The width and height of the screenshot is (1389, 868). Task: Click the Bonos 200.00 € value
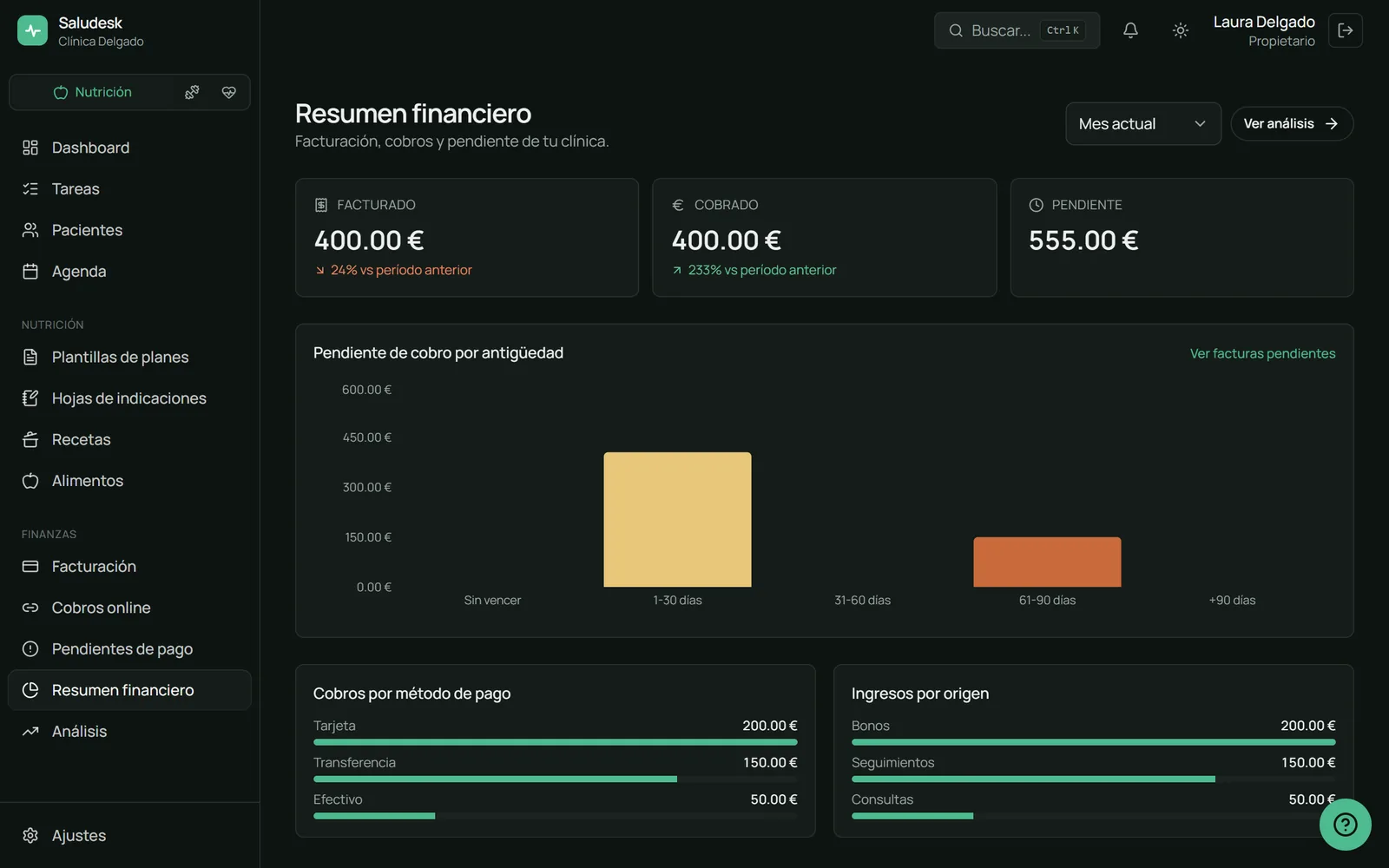pyautogui.click(x=1308, y=726)
